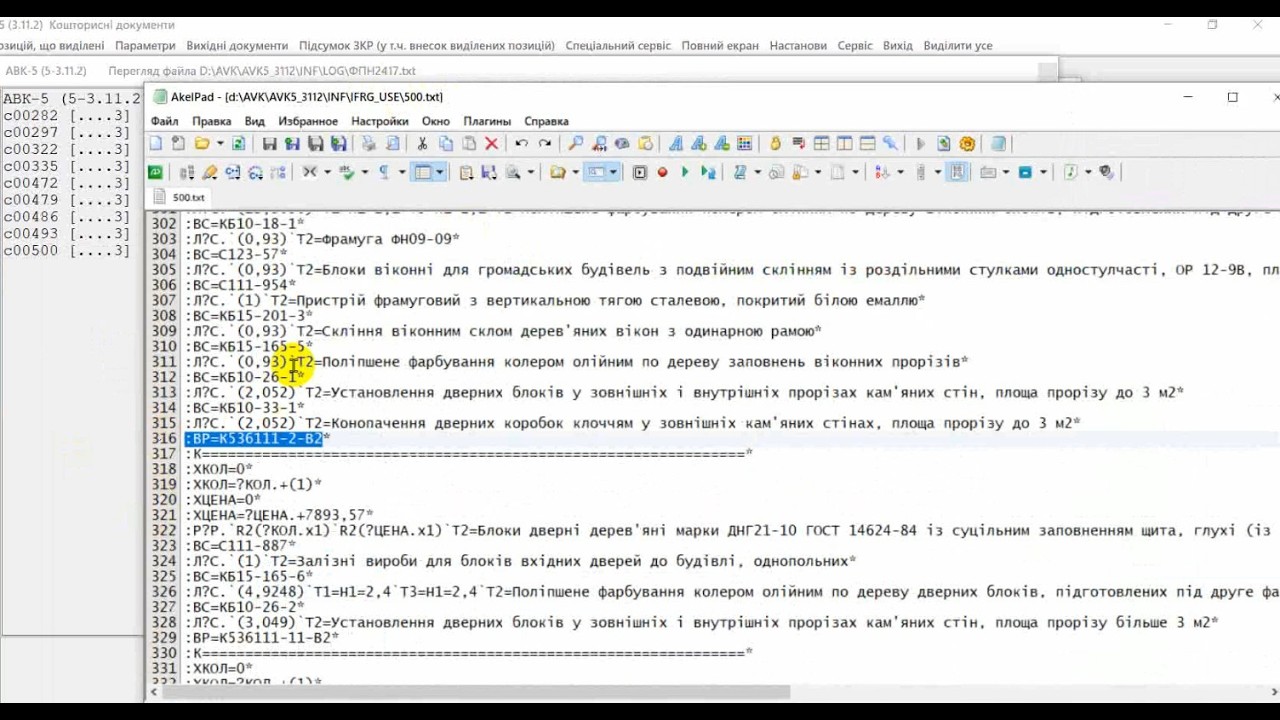Click the Copy icon in the toolbar

445,144
